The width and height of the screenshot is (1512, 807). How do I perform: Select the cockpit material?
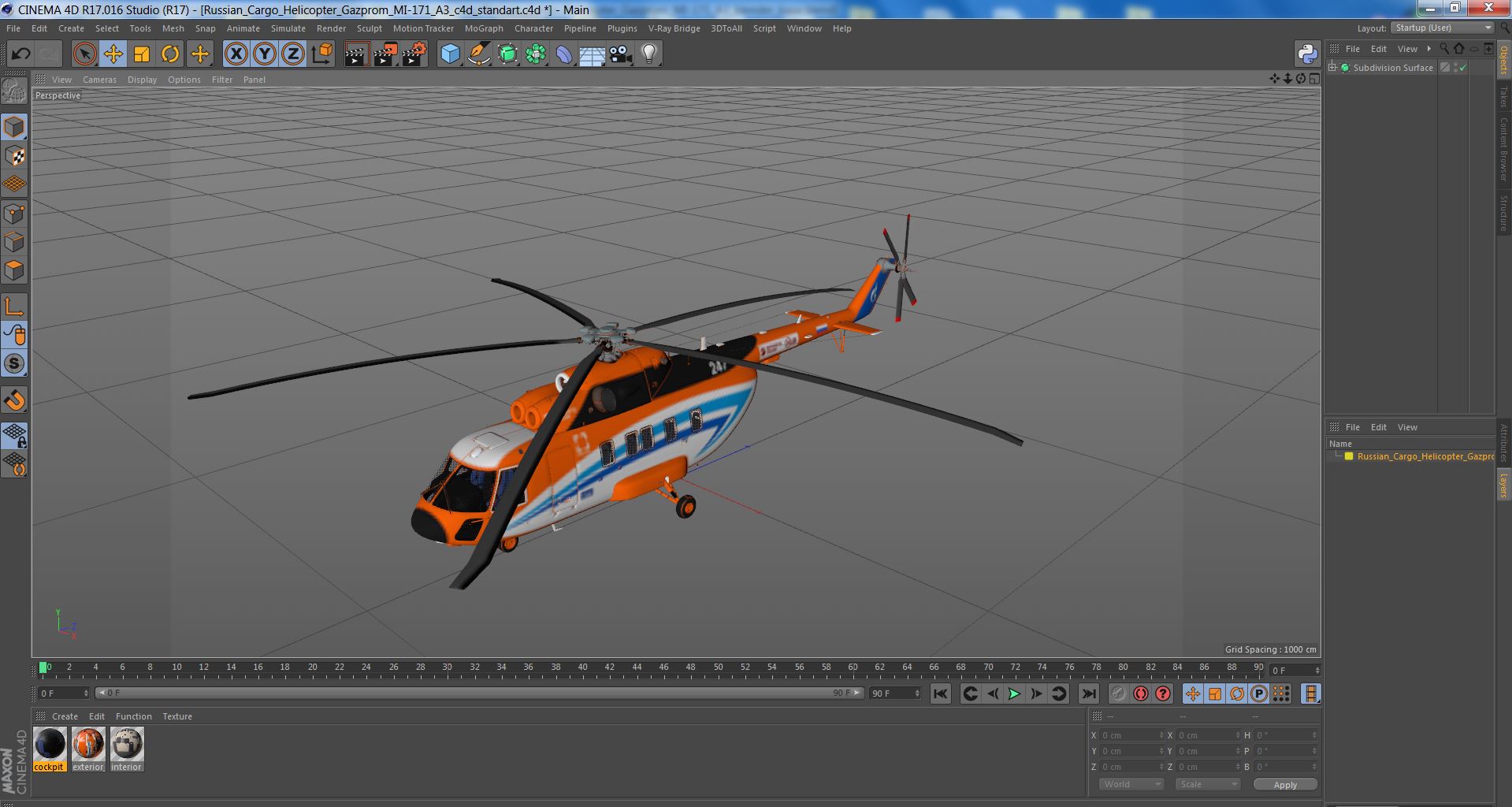50,749
